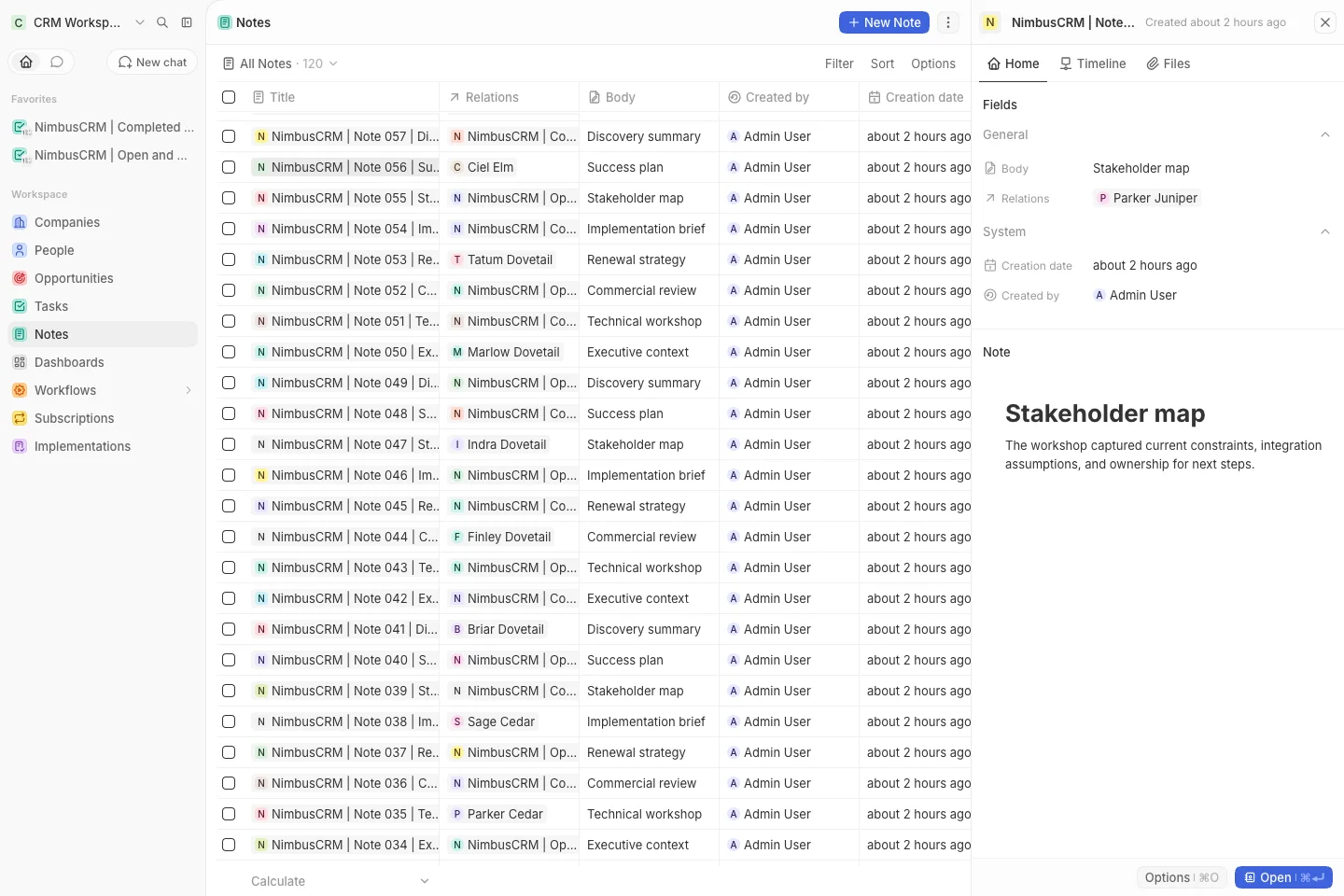Toggle the select-all checkbox in header
Viewport: 1344px width, 896px height.
click(229, 97)
